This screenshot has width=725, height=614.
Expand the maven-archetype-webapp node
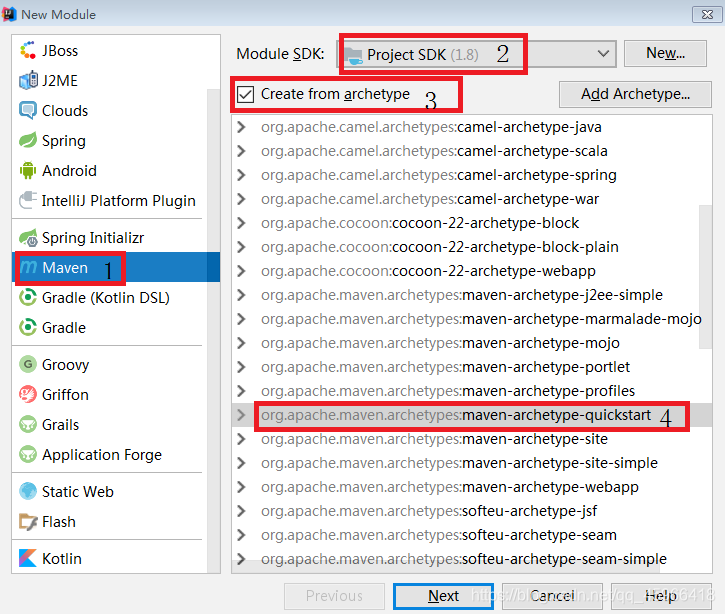241,487
